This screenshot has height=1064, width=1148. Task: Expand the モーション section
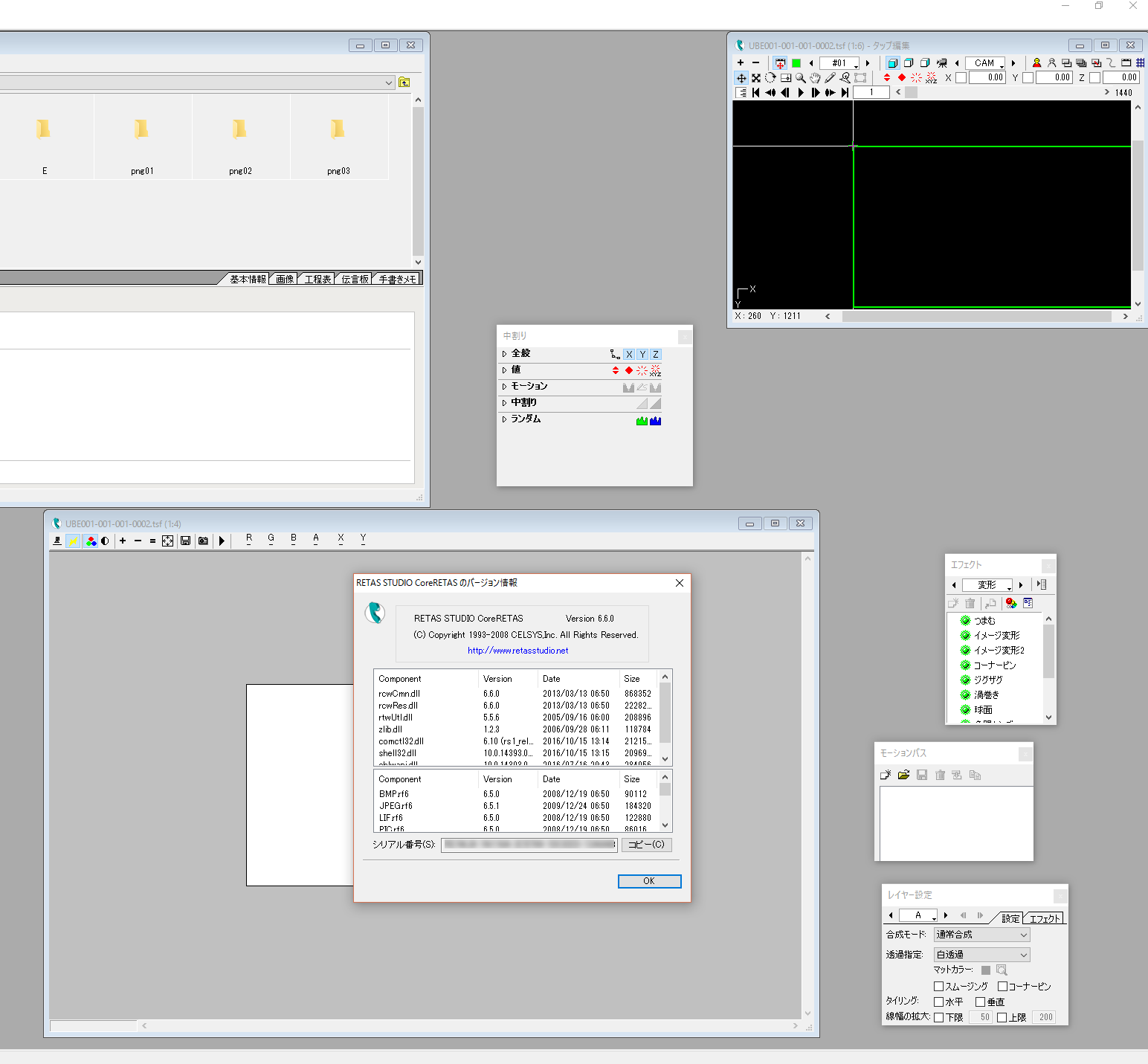[504, 387]
